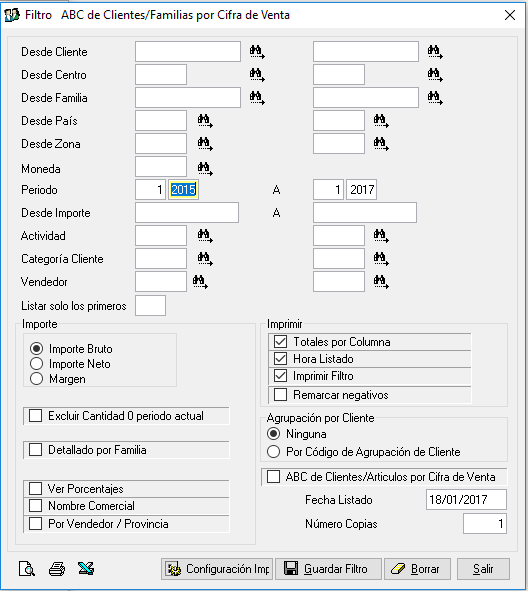
Task: Enable Ver Porcentajes option
Action: 35,488
